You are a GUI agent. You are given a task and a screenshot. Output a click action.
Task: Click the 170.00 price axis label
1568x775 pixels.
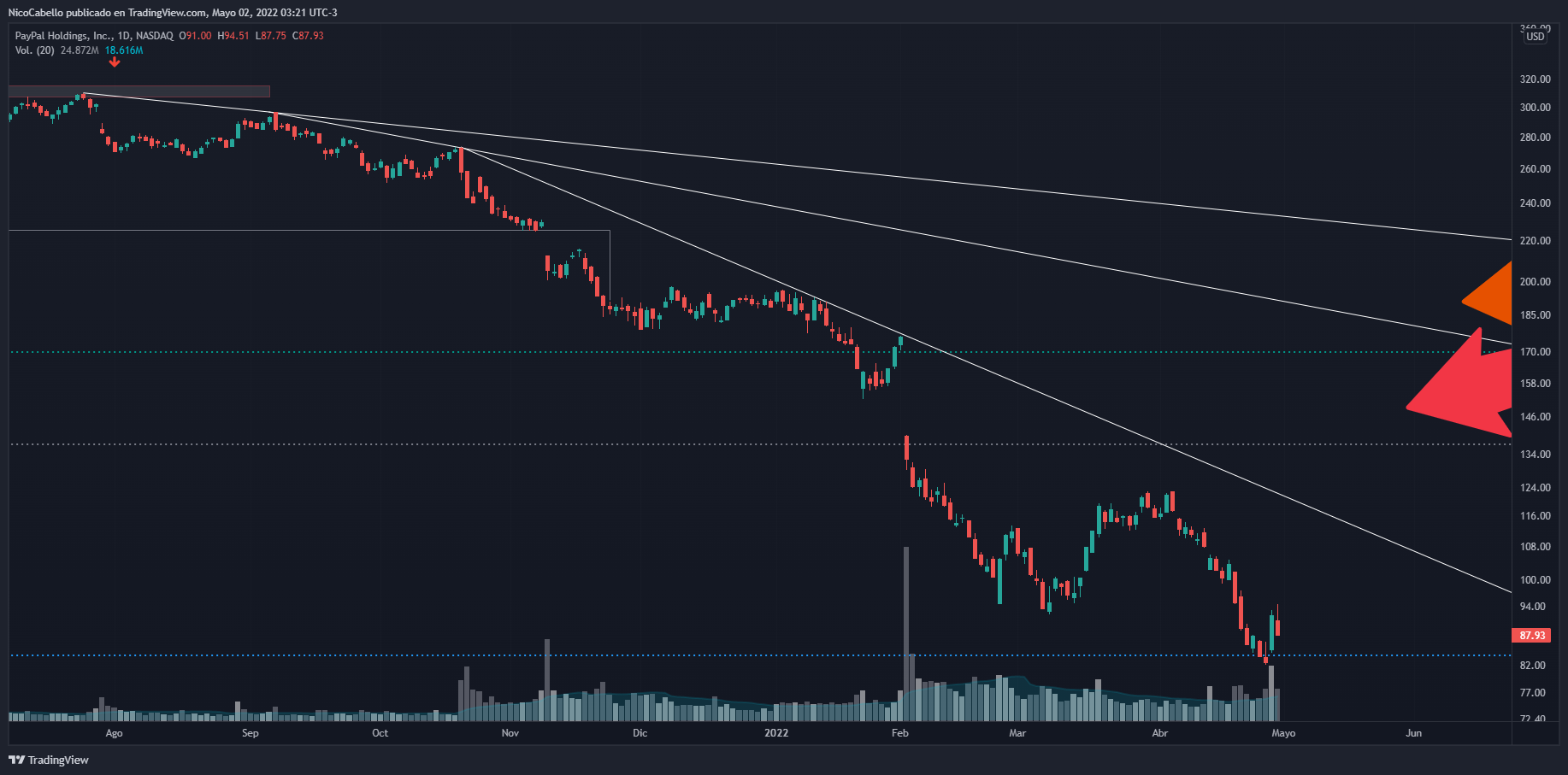[x=1535, y=351]
